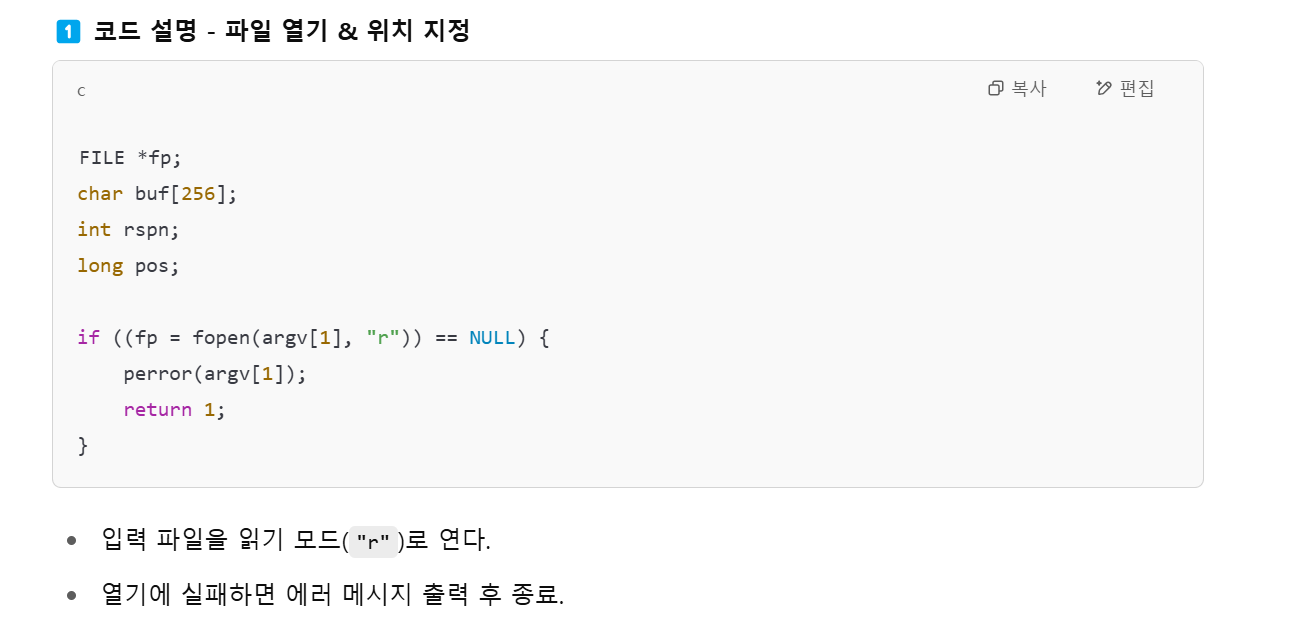The image size is (1297, 624).
Task: Click the copy icon beside 복사
Action: [995, 88]
